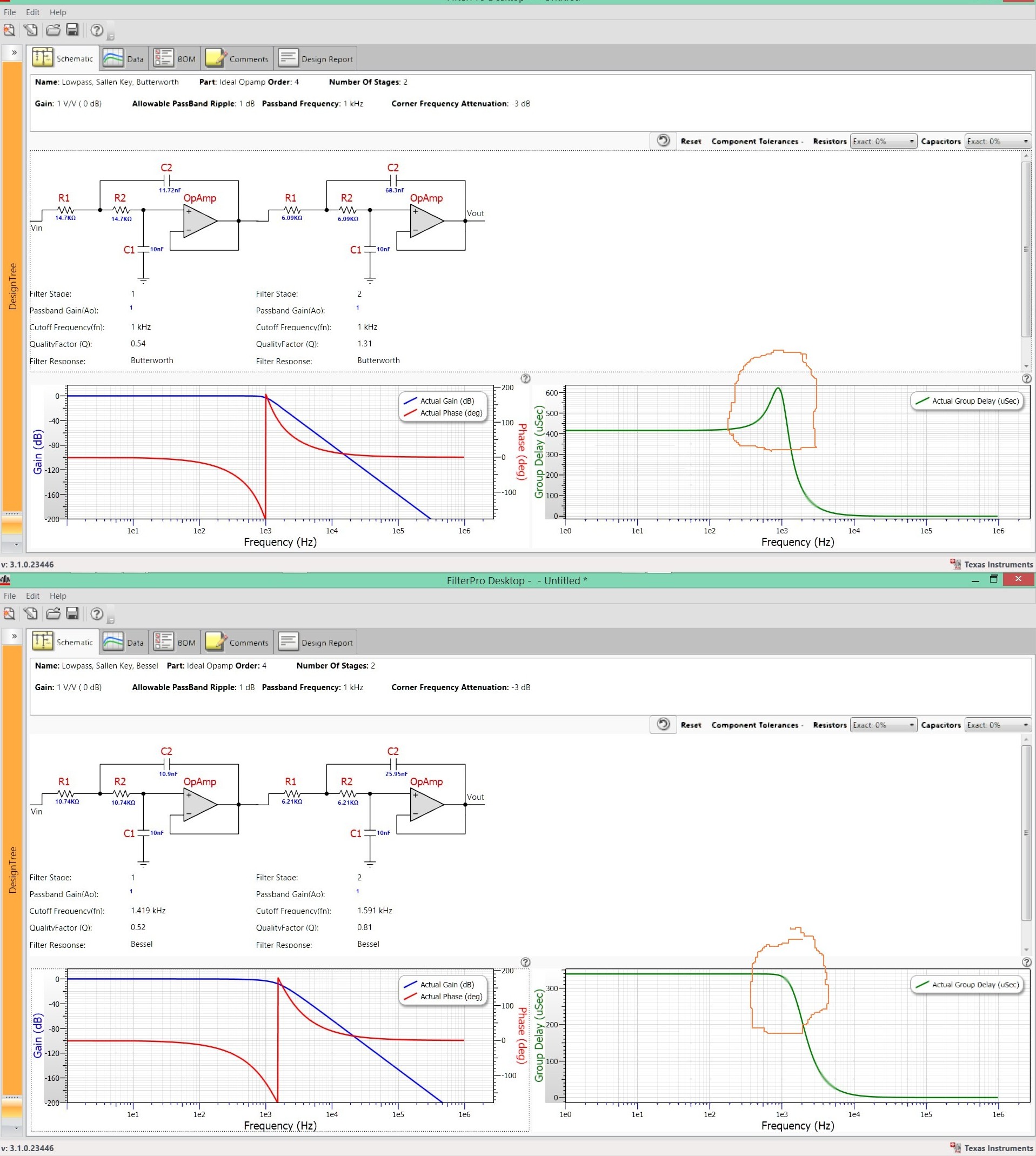Open an existing filter file
Screen dimensions: 1036x1156
coord(52,31)
